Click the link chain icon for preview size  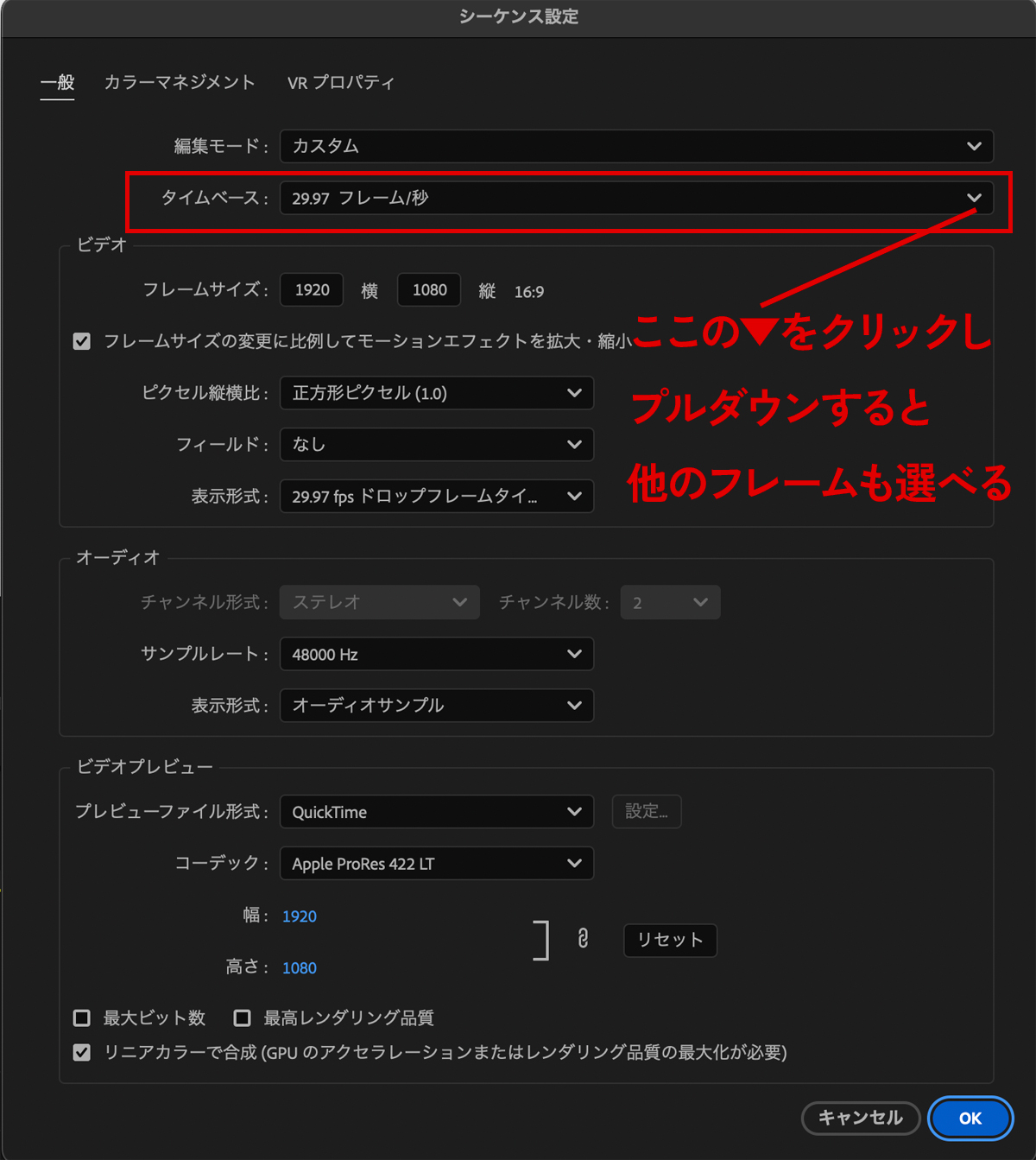point(583,939)
